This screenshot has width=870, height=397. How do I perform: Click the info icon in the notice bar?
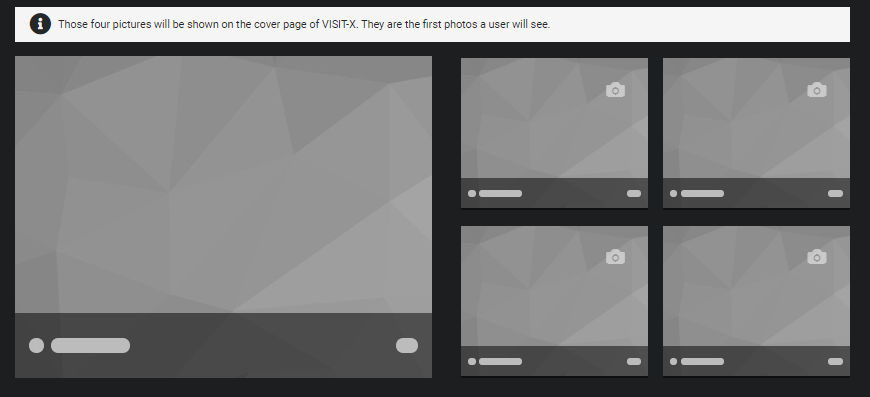tap(40, 24)
